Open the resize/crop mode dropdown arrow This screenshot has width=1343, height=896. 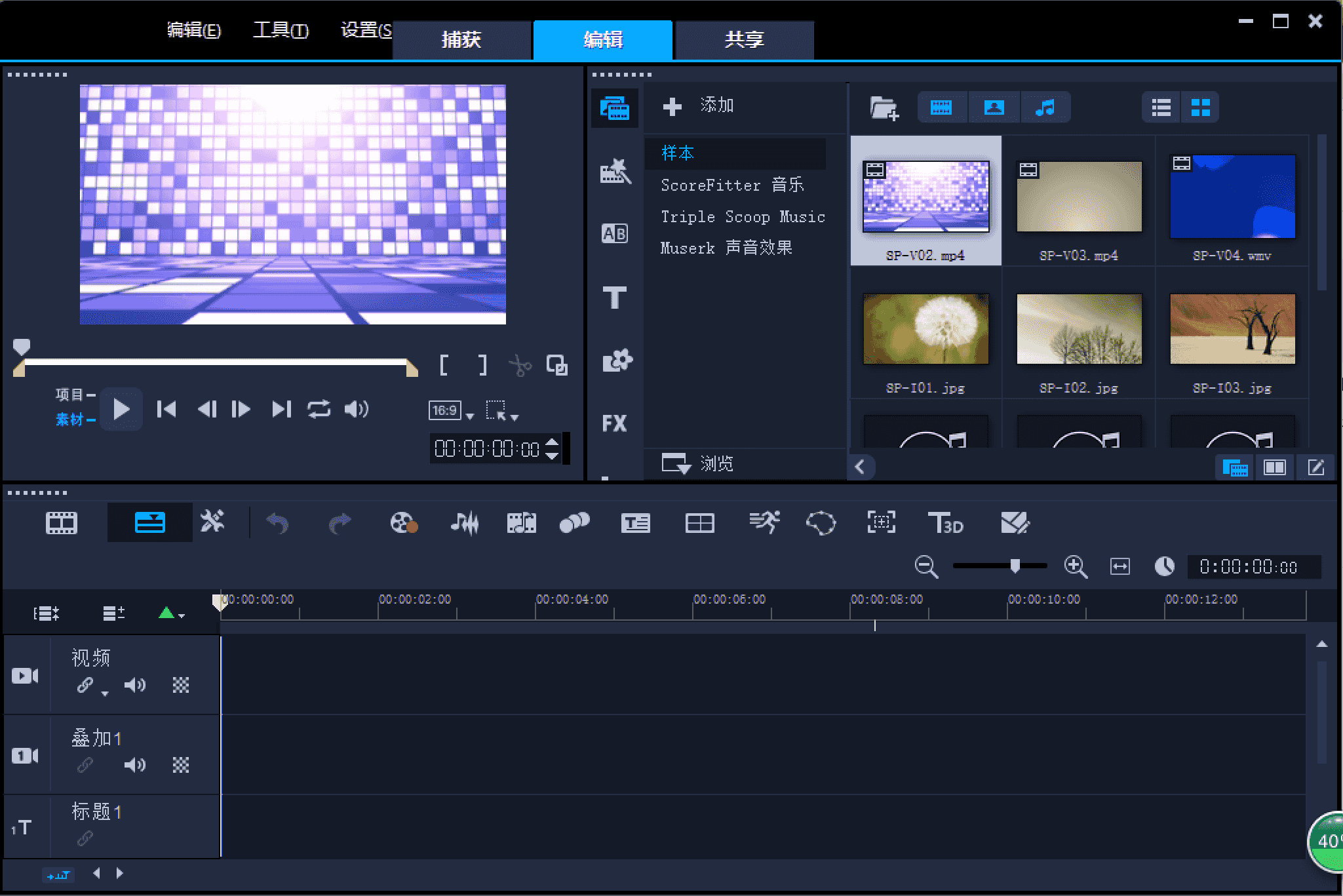(x=515, y=417)
